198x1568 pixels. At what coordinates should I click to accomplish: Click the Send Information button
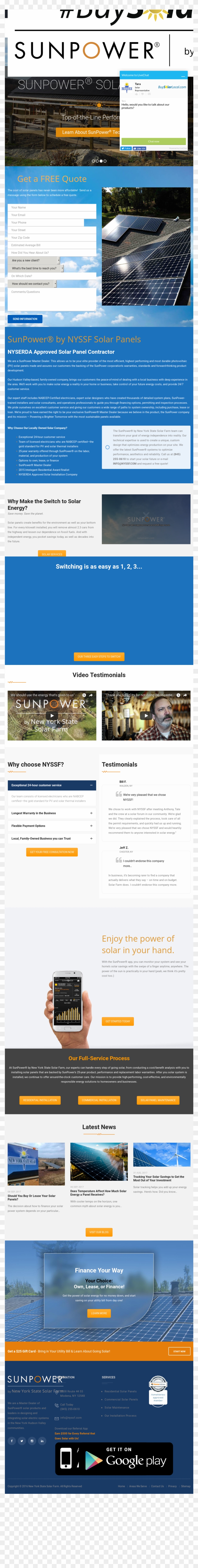(x=25, y=319)
